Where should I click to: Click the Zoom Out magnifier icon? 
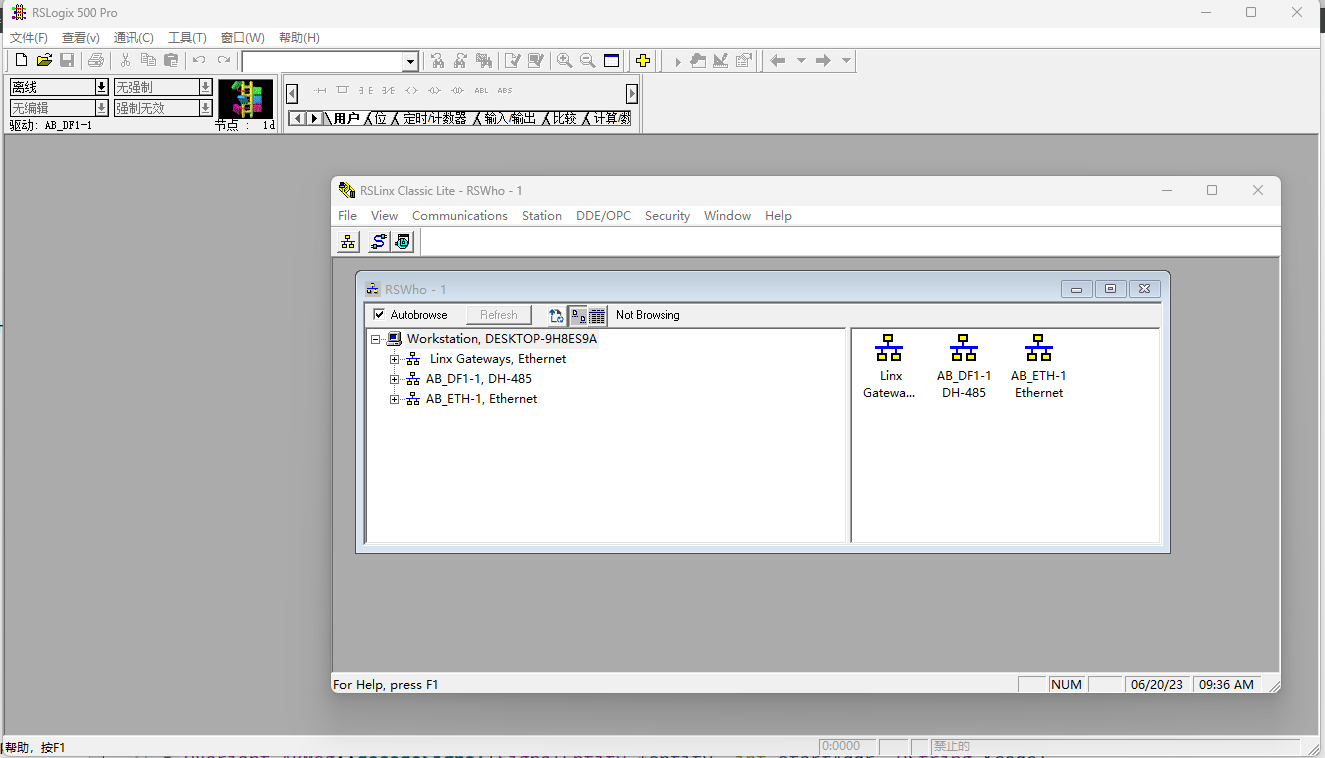(x=588, y=61)
